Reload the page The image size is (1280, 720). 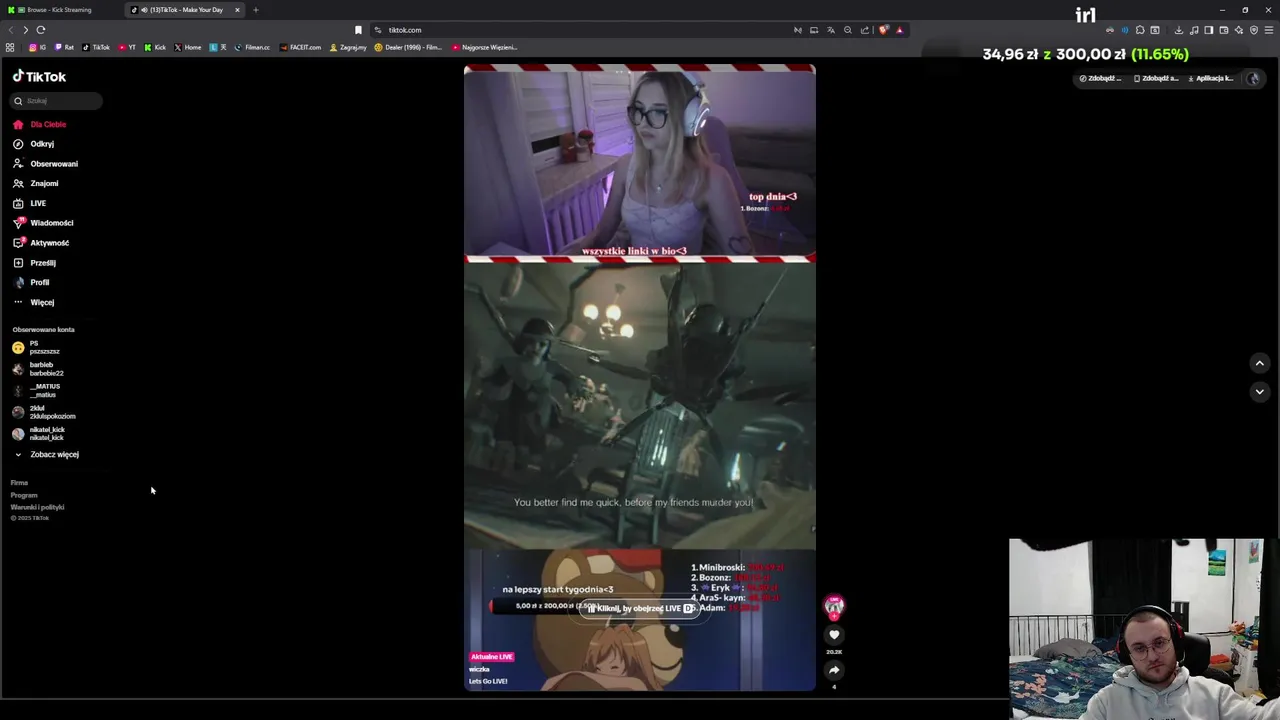click(41, 30)
